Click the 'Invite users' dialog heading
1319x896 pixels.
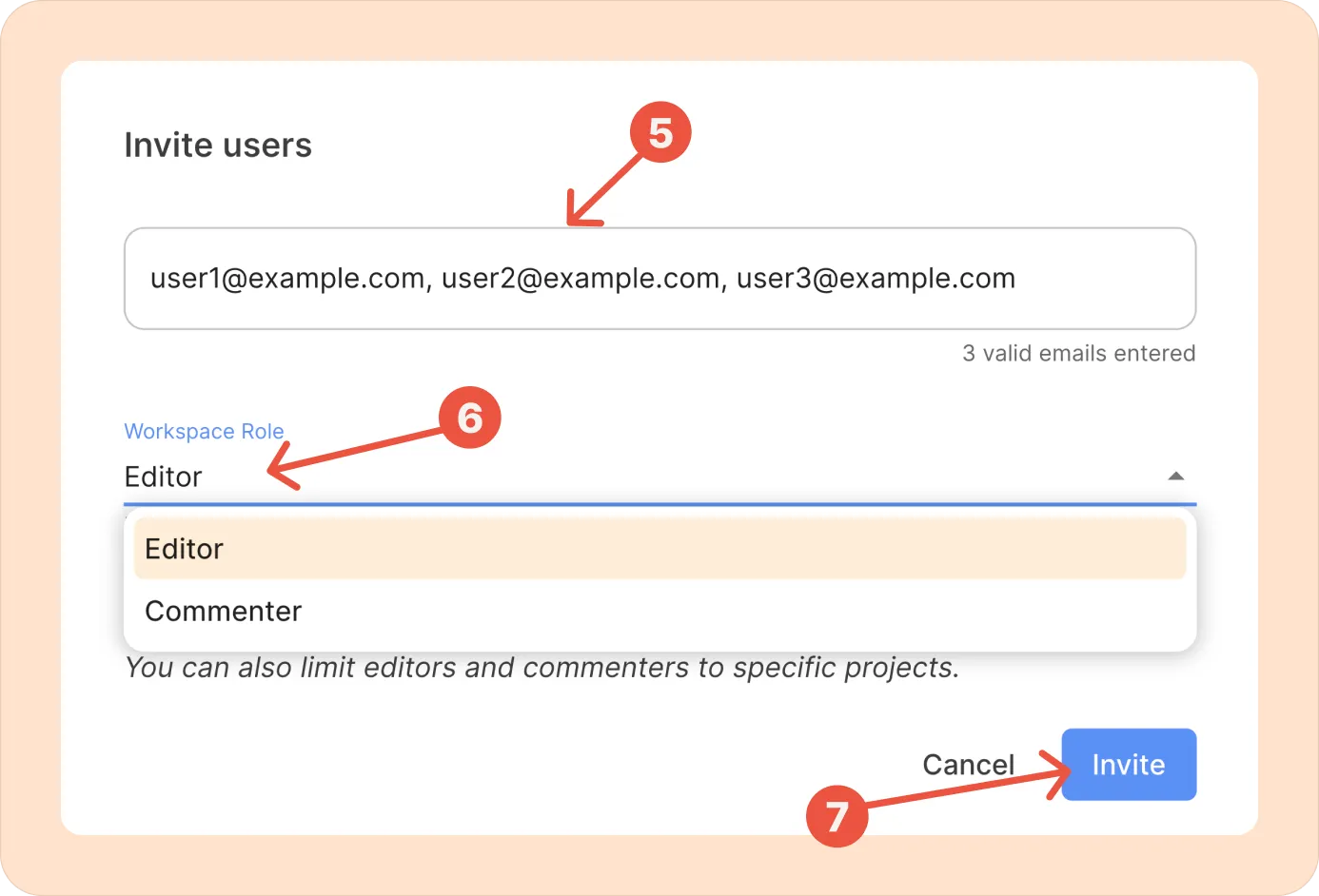[x=218, y=146]
